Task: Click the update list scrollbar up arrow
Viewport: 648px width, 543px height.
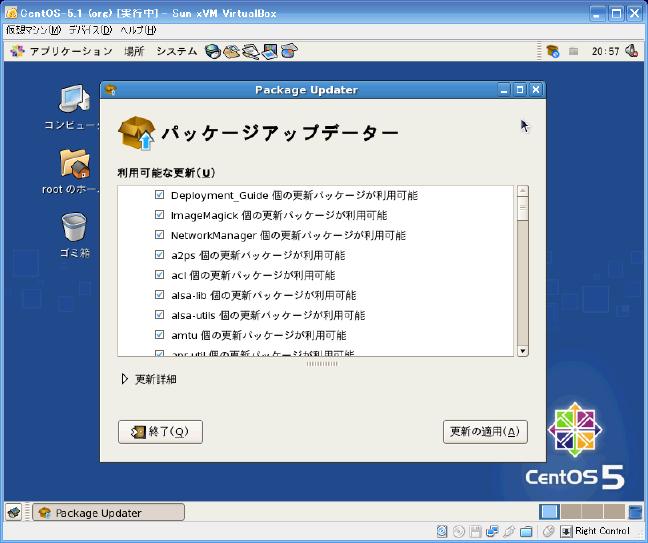Action: click(x=523, y=191)
